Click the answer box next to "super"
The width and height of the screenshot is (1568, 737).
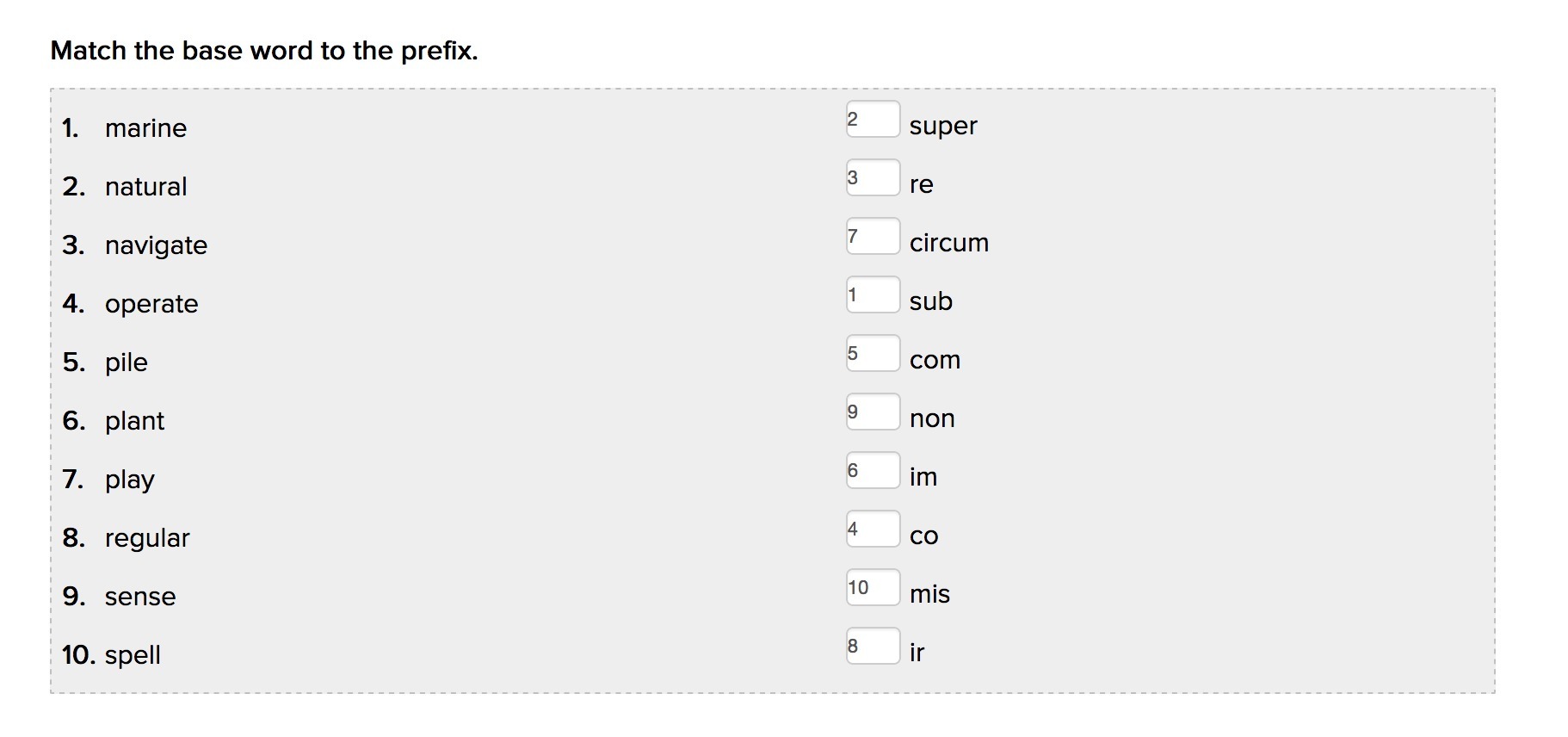pos(873,120)
